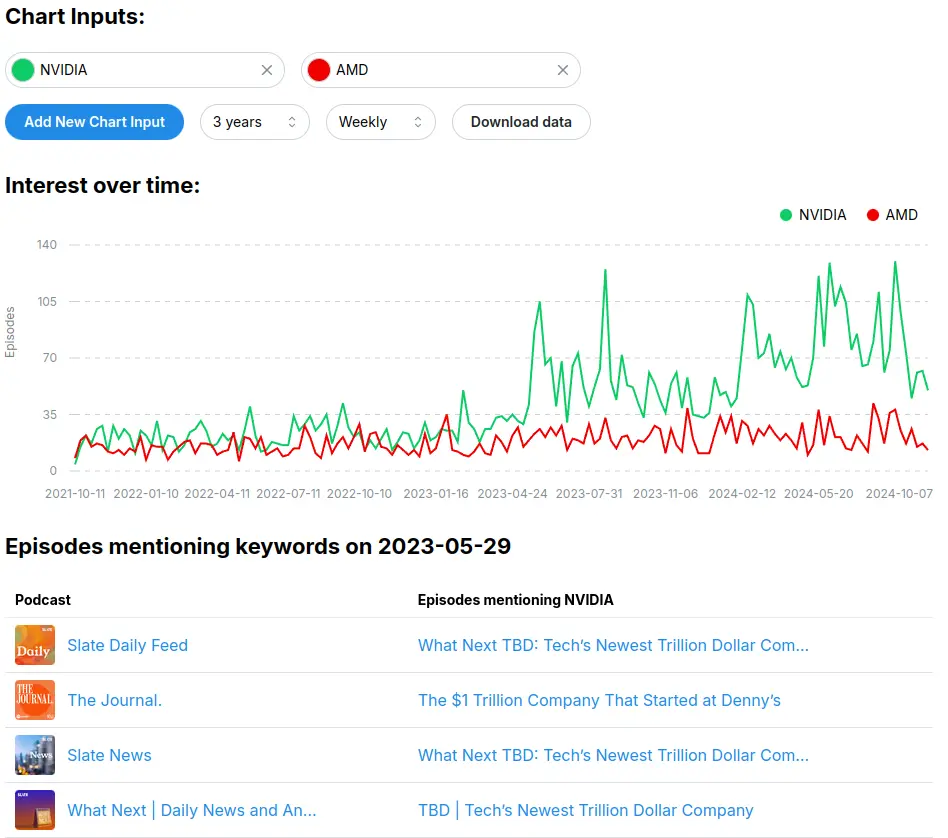Click Add New Chart Input button

coord(94,122)
